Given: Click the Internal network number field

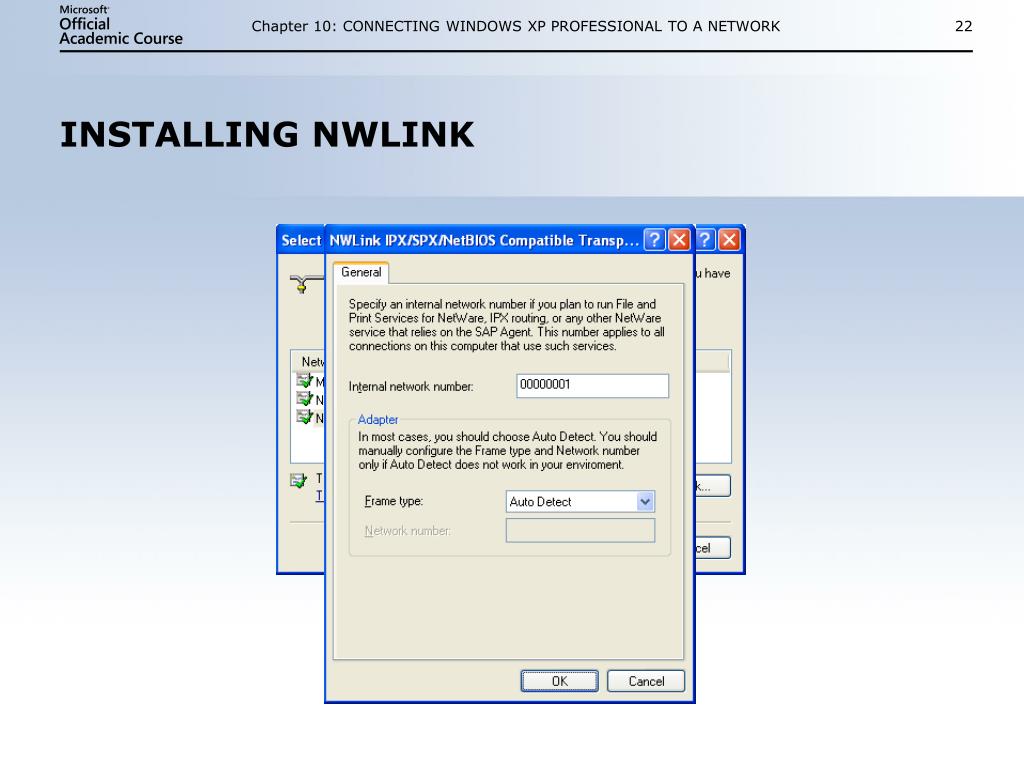Looking at the screenshot, I should [x=592, y=385].
